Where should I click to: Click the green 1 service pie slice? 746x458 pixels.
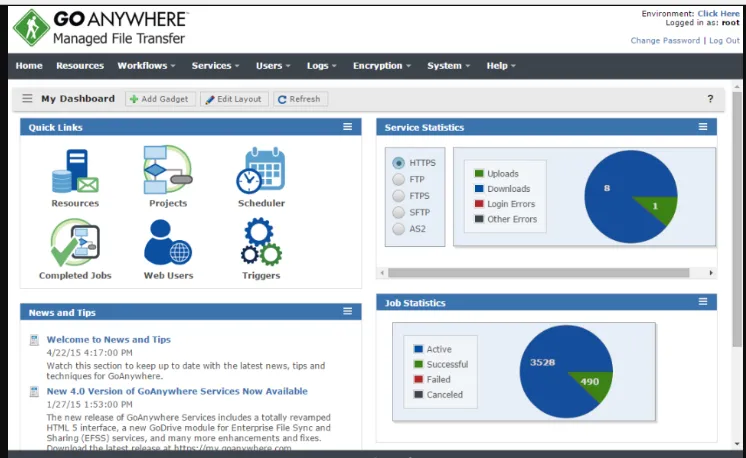[x=657, y=207]
